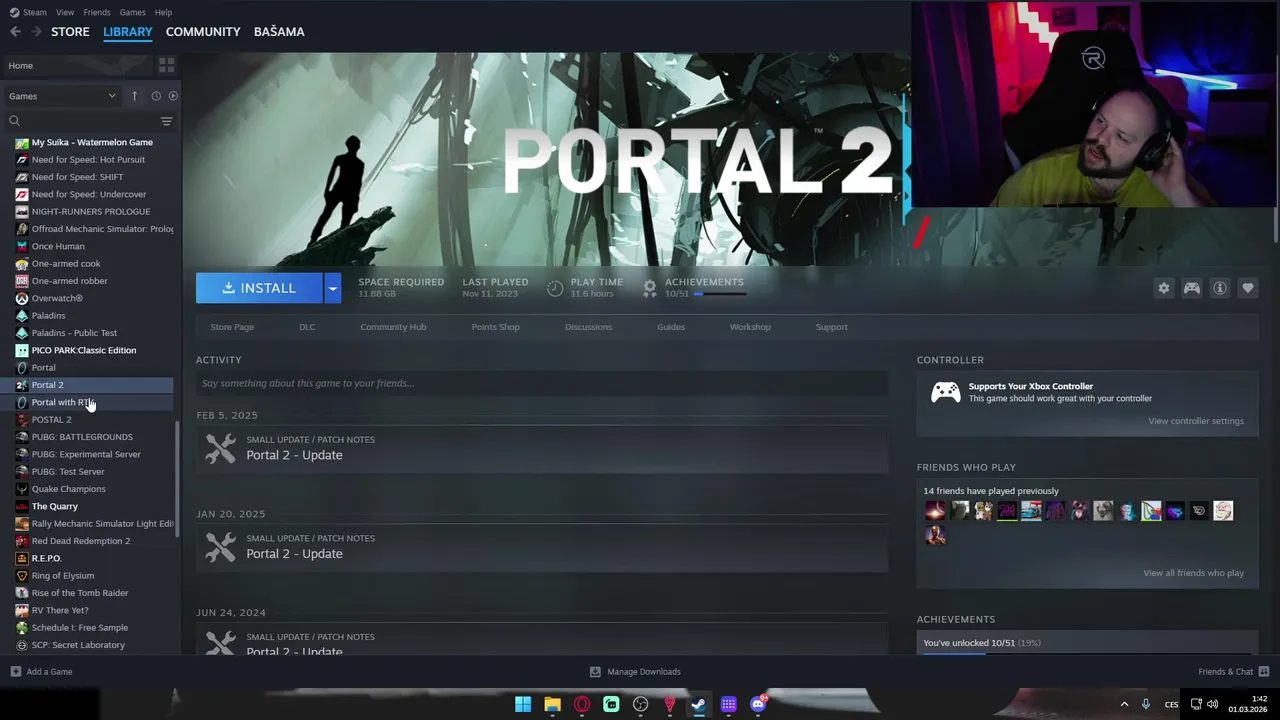Click View all friends who play
The width and height of the screenshot is (1280, 720).
1193,573
